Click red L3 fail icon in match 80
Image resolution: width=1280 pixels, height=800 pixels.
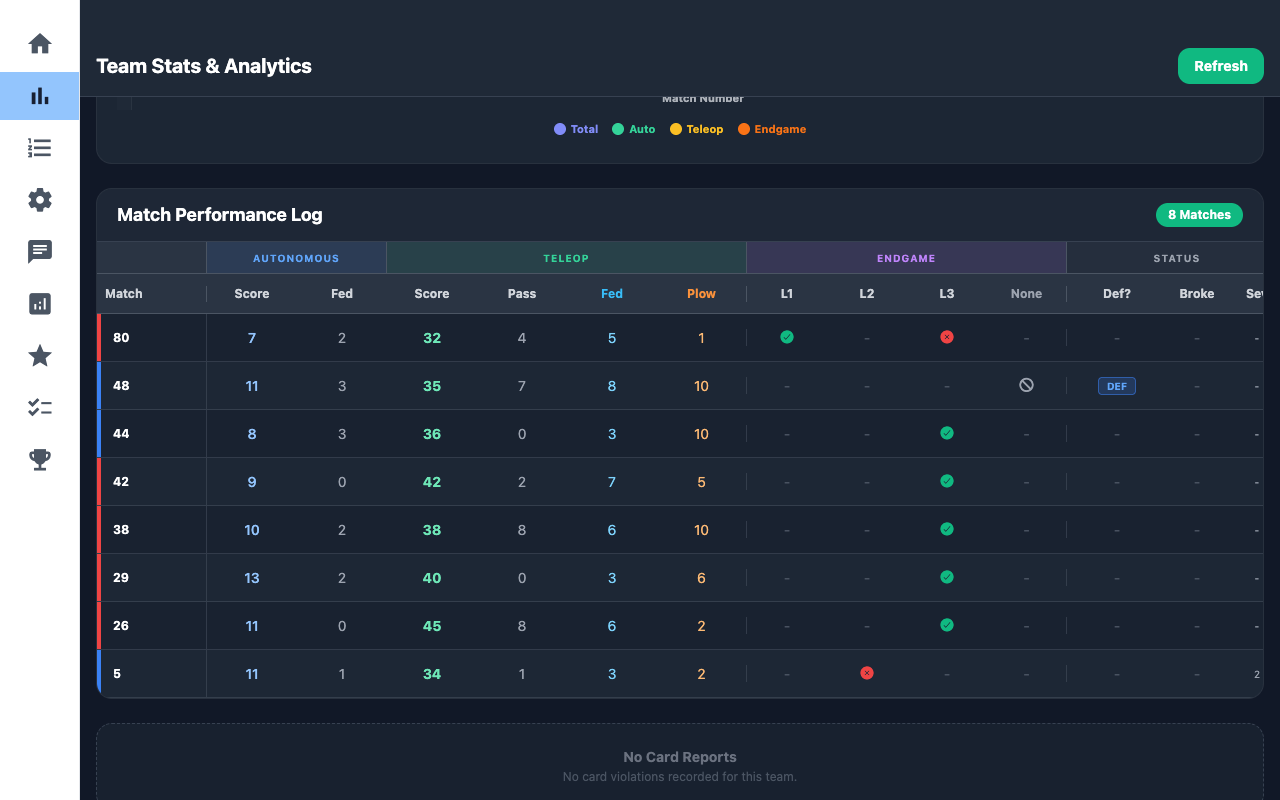point(947,337)
